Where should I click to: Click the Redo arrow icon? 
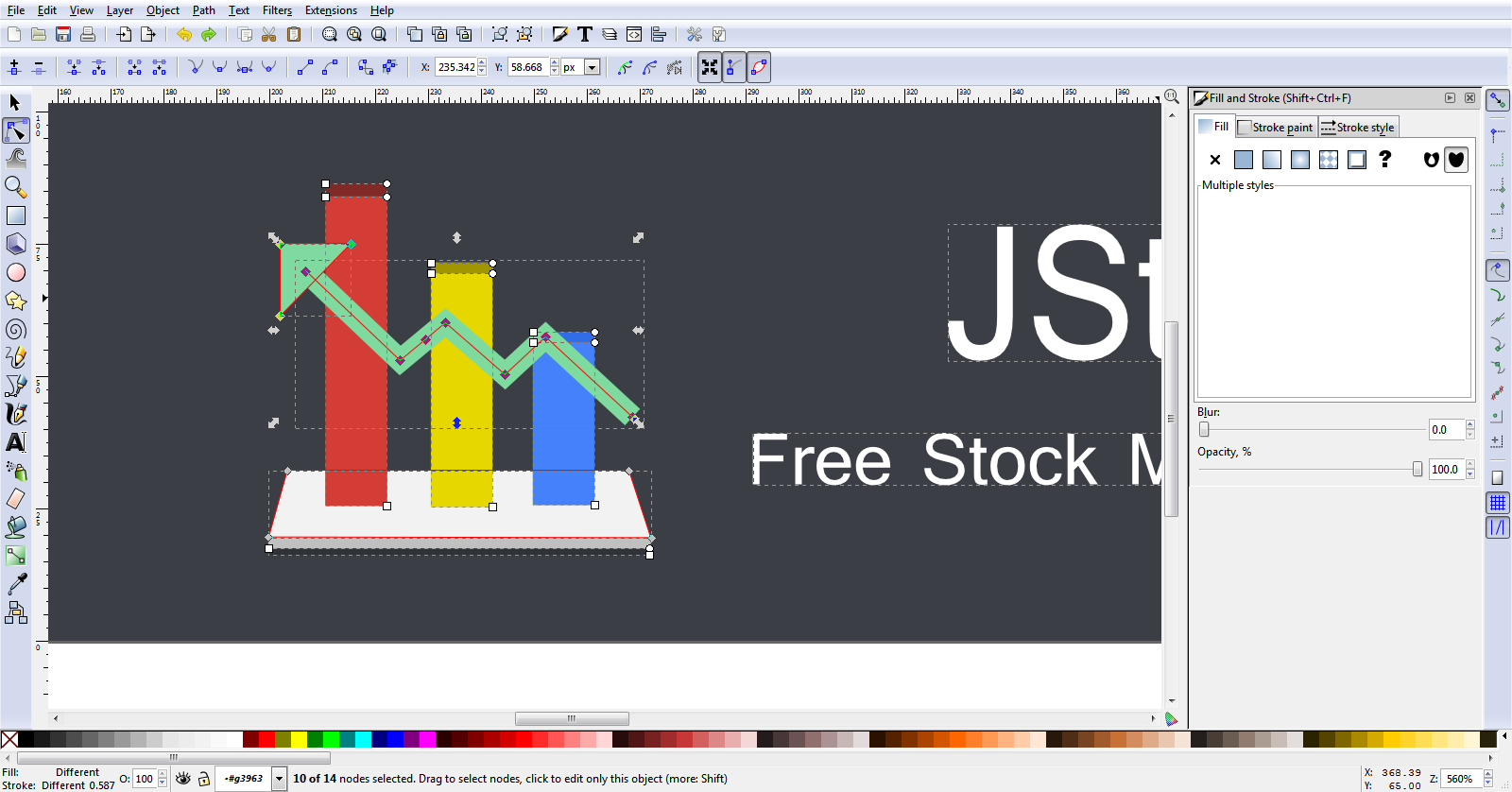click(x=209, y=34)
